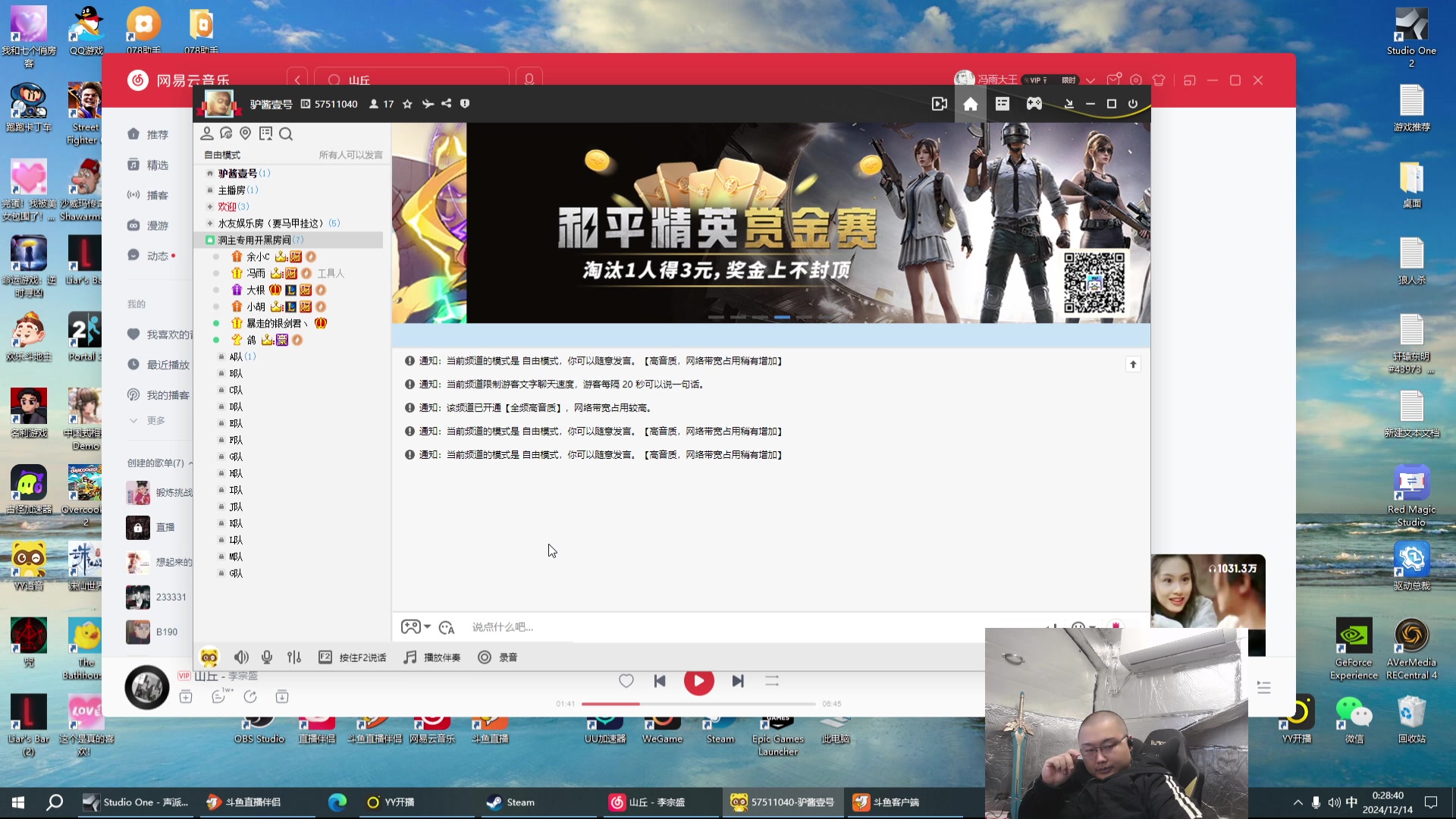Select the microphone icon in YY voice toolbar

tap(266, 657)
